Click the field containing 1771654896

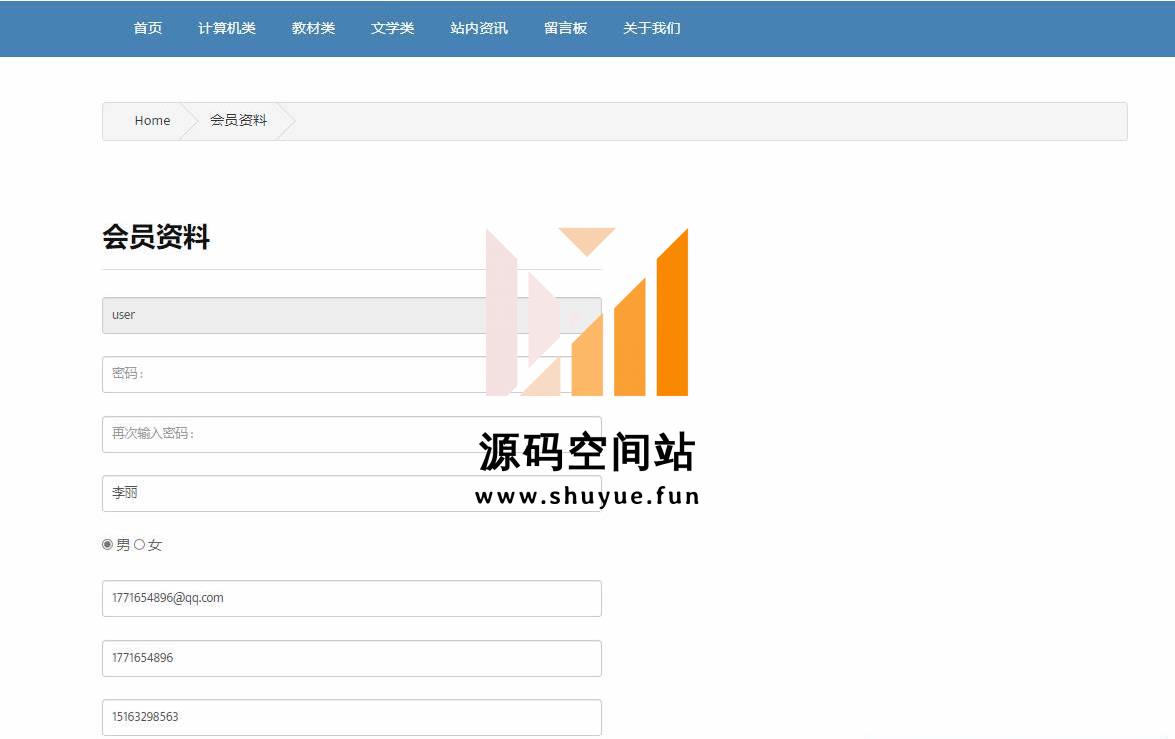351,659
